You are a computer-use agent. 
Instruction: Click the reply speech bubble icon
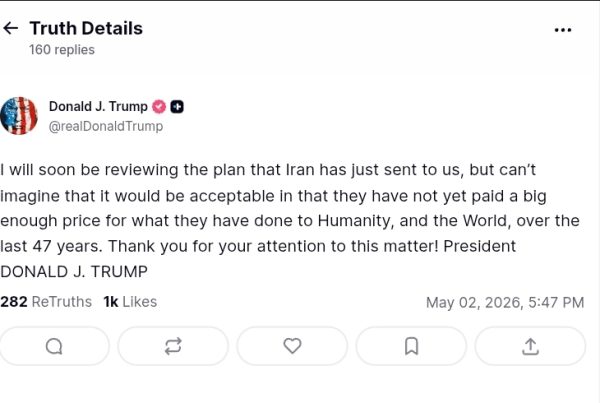click(x=54, y=346)
